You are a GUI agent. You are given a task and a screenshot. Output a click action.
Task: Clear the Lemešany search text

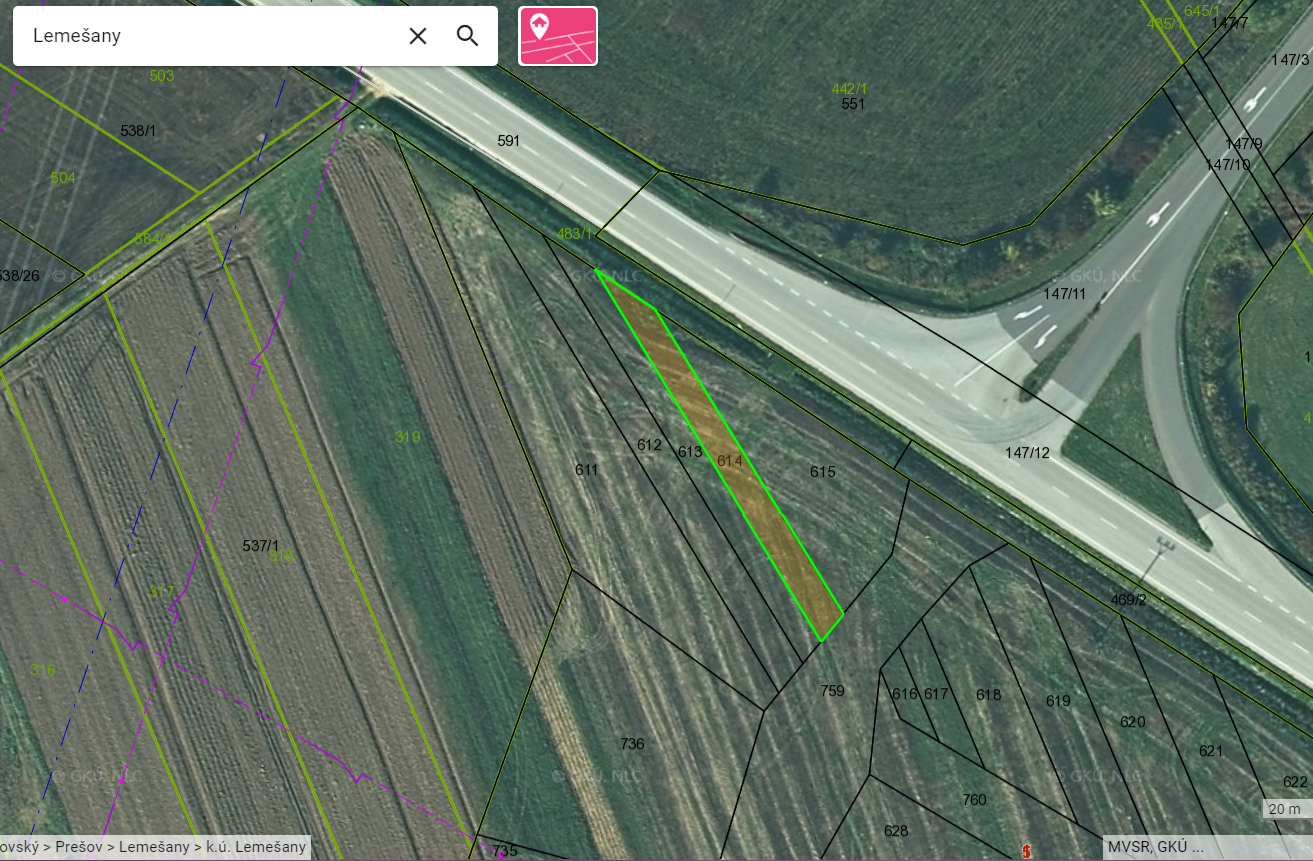tap(418, 36)
